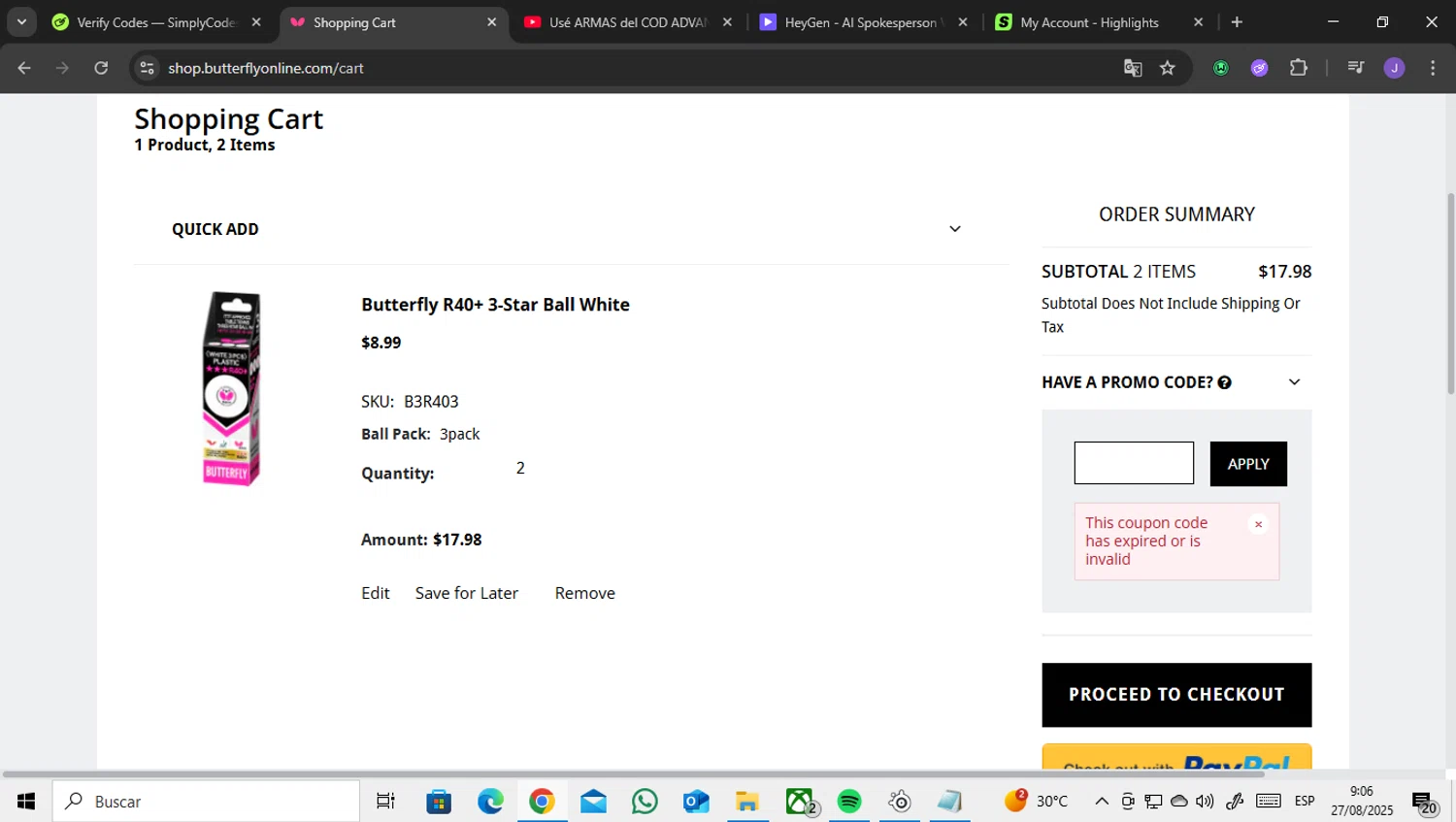Save the item for later

point(467,593)
